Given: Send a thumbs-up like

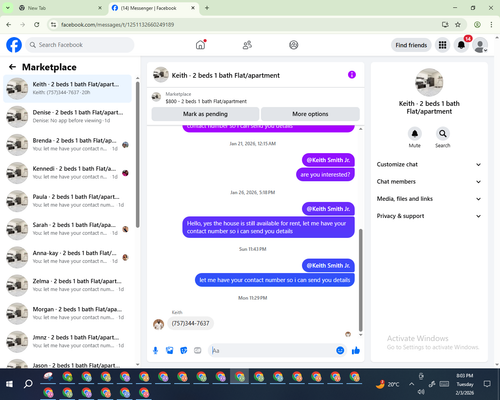Looking at the screenshot, I should (356, 350).
